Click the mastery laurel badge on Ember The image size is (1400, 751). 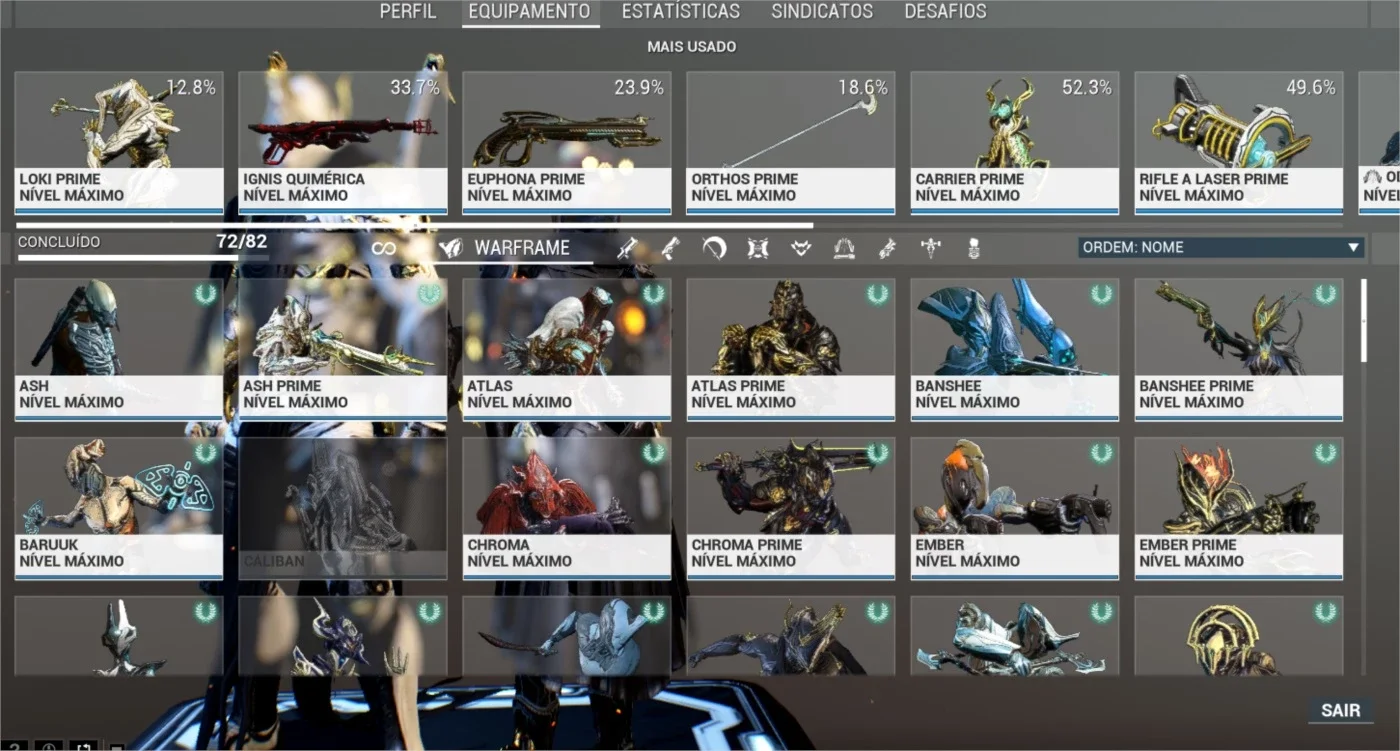pyautogui.click(x=1102, y=453)
